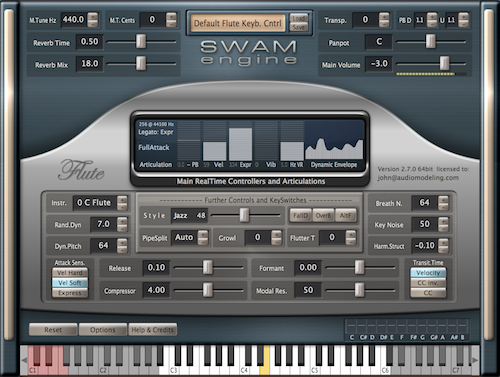Decrease Growl value with minus stepper

276,241
